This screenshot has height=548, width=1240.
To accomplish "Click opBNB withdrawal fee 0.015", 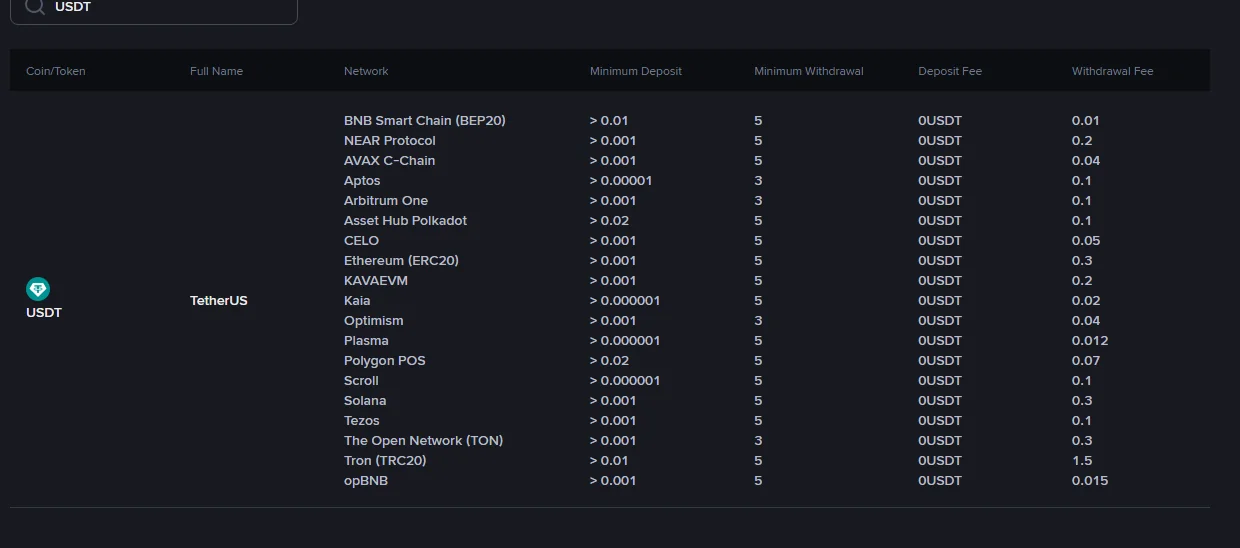I will coord(1090,480).
